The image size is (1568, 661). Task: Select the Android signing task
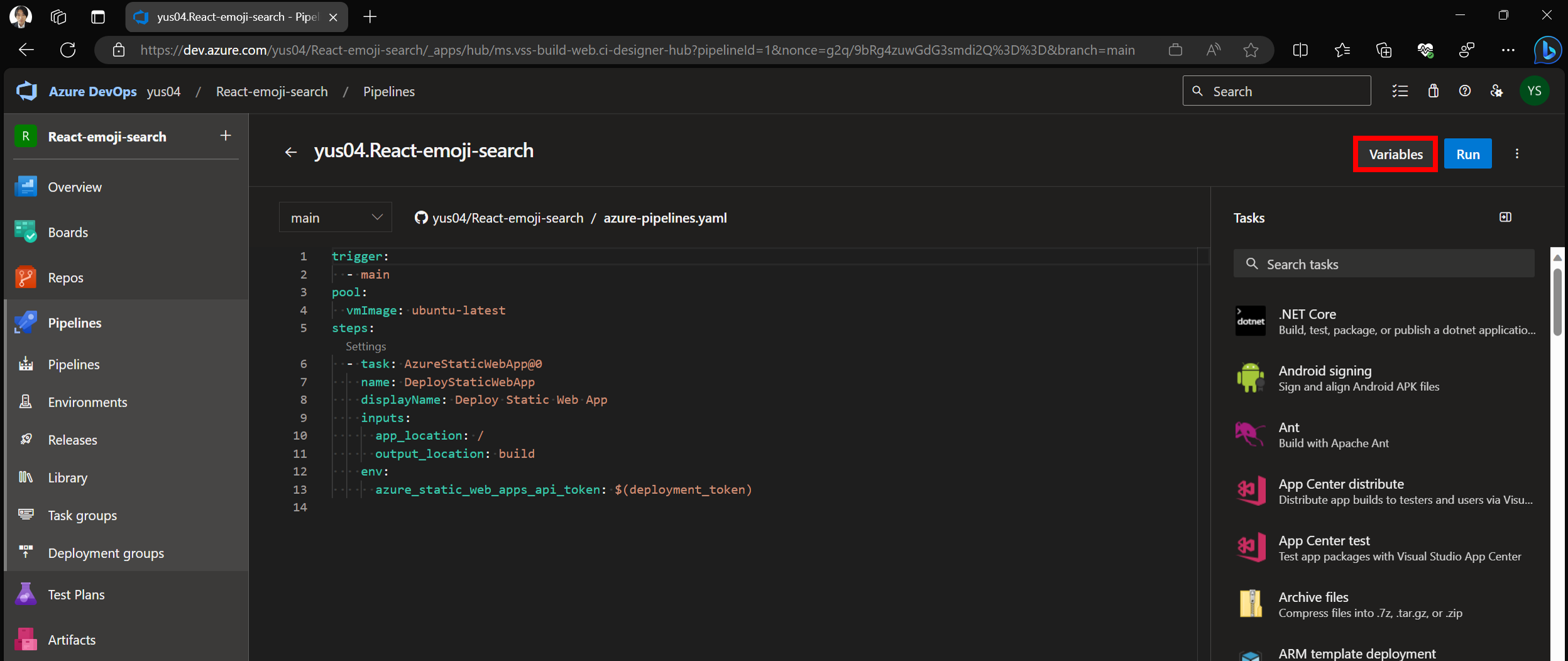(1384, 378)
